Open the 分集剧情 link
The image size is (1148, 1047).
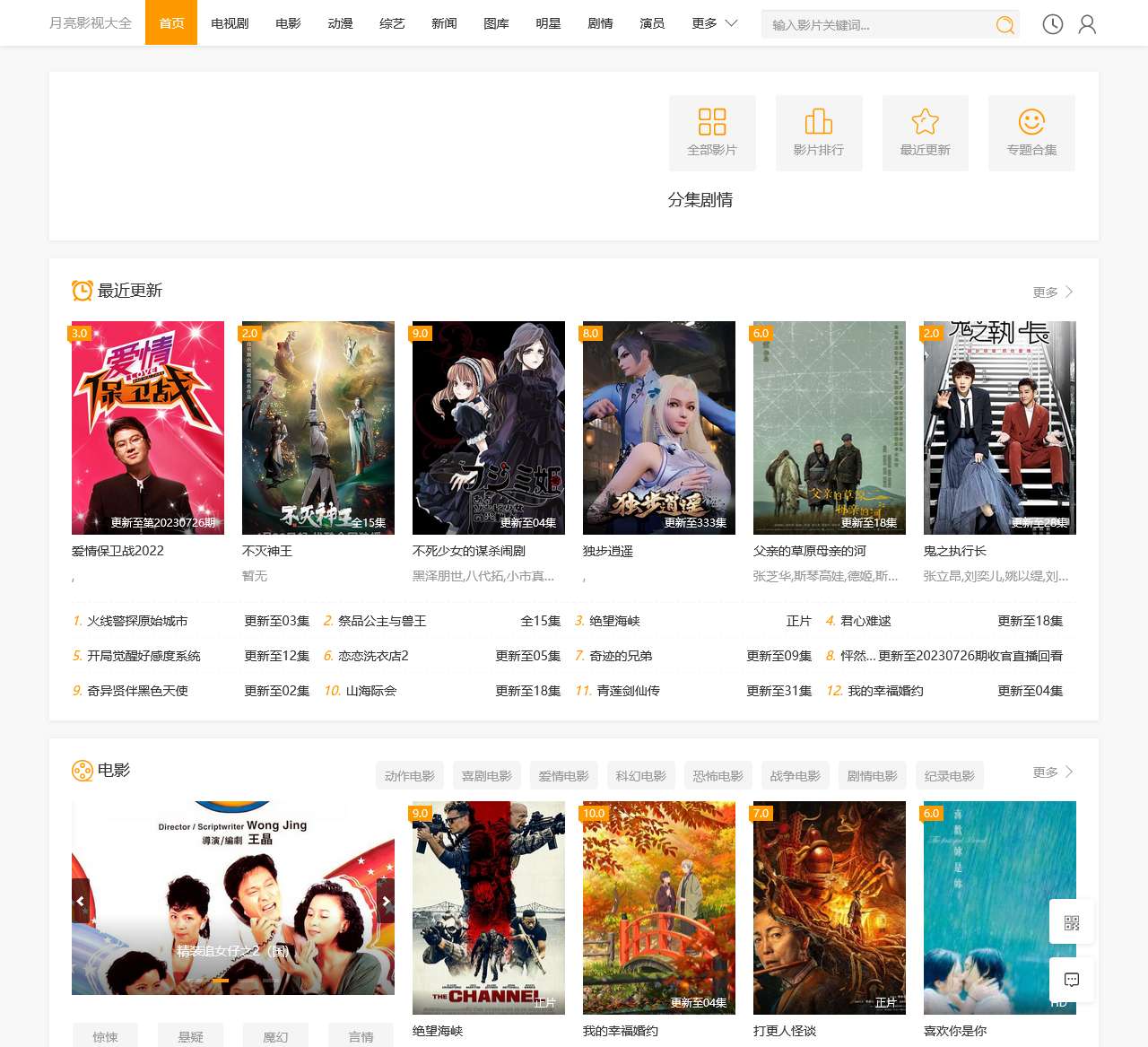[700, 200]
